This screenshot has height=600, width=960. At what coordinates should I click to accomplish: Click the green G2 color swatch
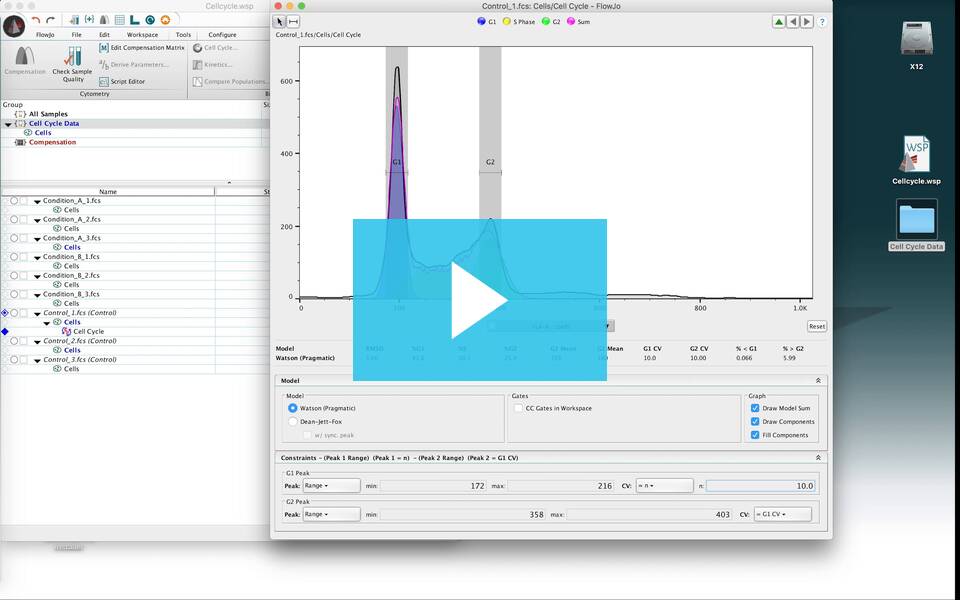(x=546, y=21)
